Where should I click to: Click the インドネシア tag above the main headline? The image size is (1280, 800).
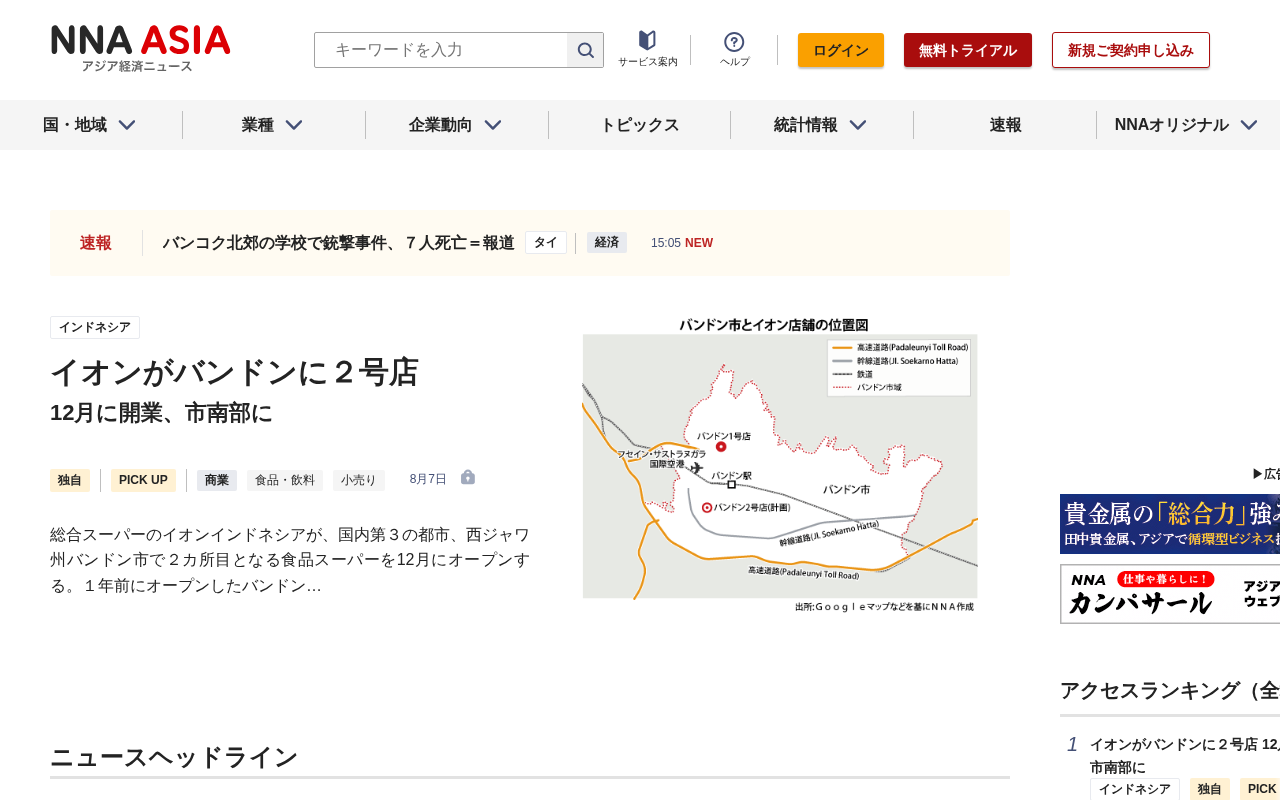click(x=95, y=327)
